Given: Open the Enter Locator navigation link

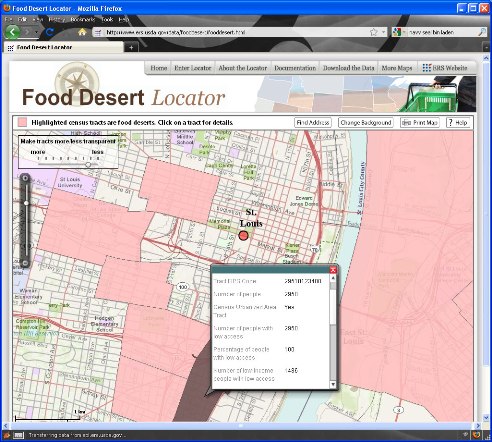Looking at the screenshot, I should click(193, 68).
